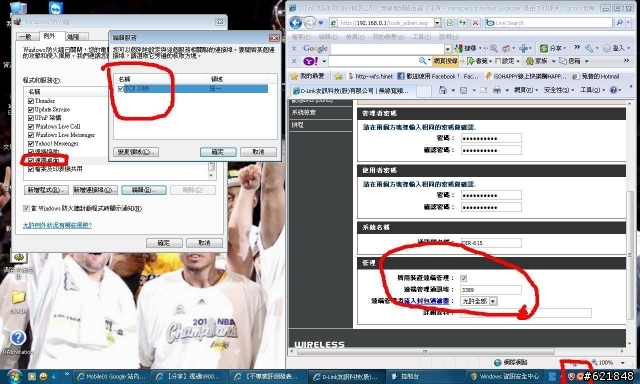
Task: Open the Yahoo logo dropdown arrow
Action: (324, 61)
